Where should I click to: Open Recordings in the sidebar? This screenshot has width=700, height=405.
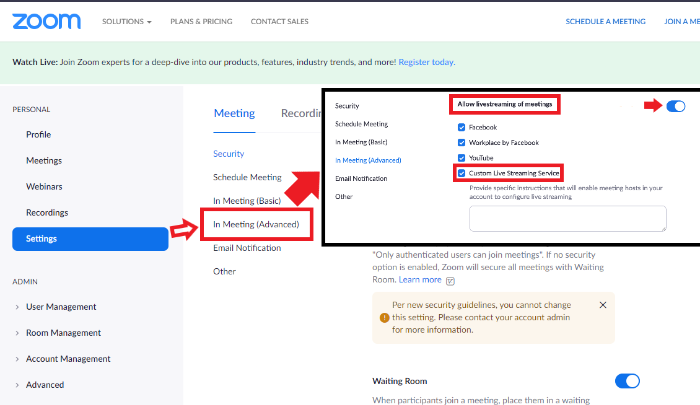click(x=47, y=213)
